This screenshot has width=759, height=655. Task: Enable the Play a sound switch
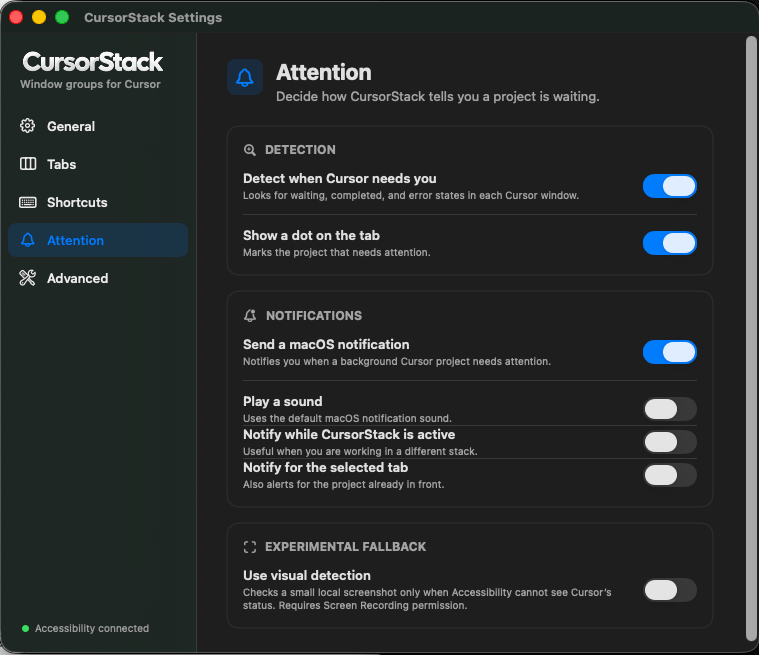pyautogui.click(x=669, y=409)
